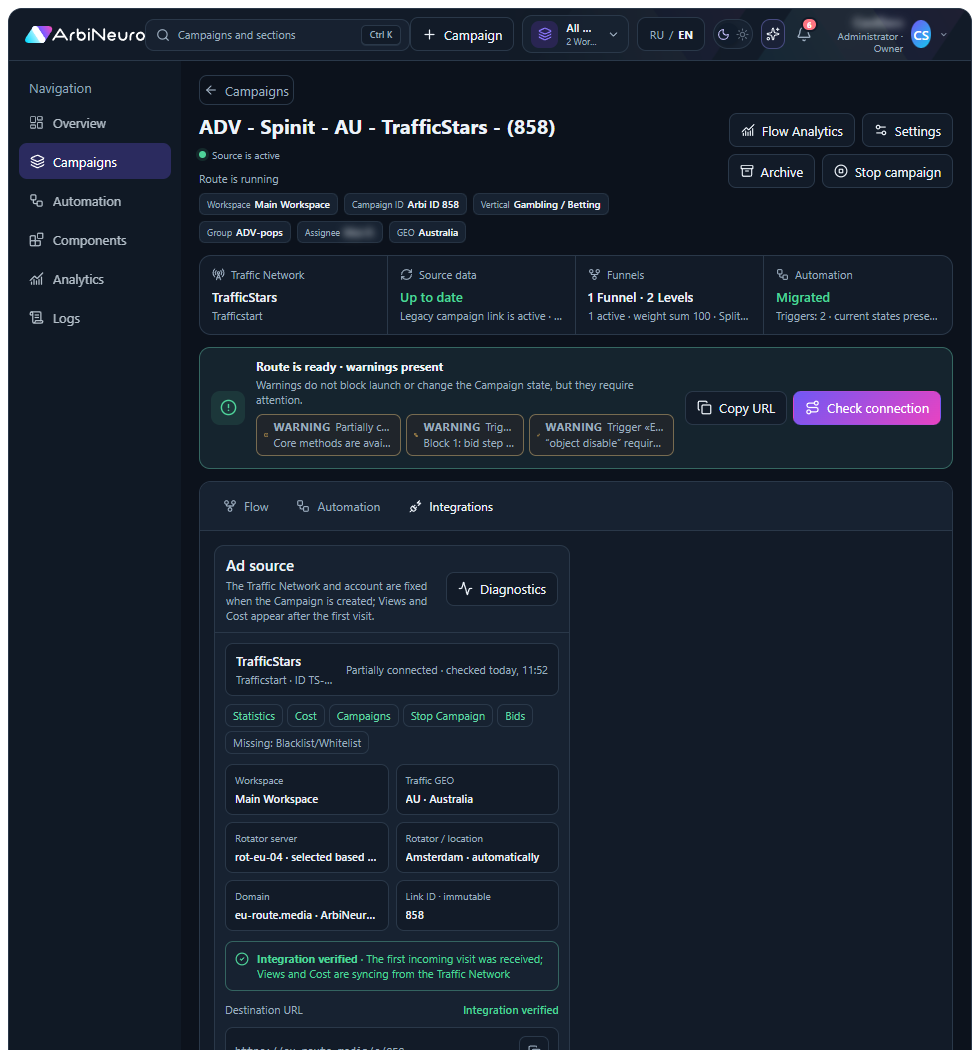Viewport: 980px width, 1050px height.
Task: Click the Rotator location Amsterdam field
Action: click(477, 848)
